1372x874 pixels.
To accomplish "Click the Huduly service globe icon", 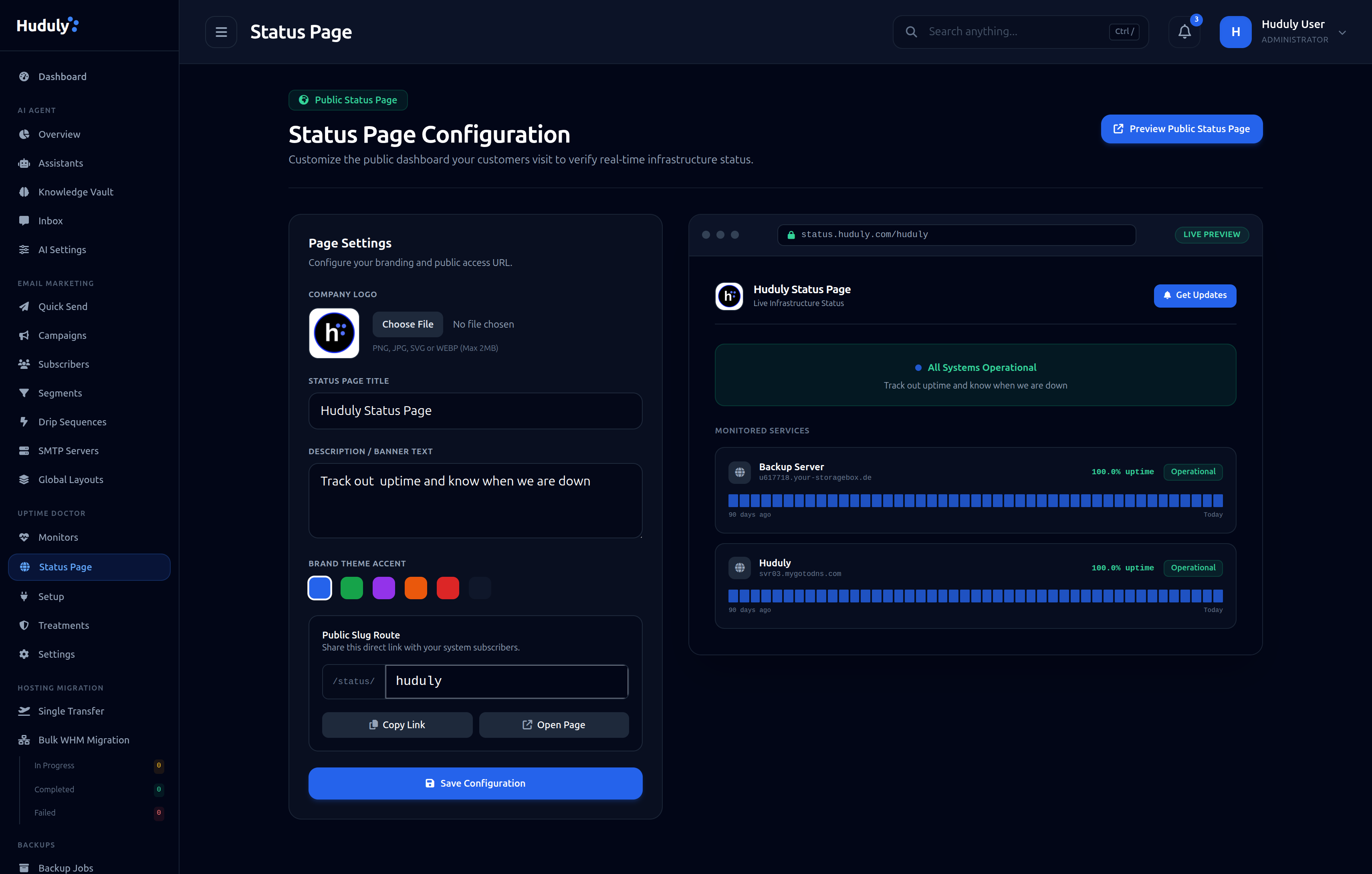I will coord(740,568).
